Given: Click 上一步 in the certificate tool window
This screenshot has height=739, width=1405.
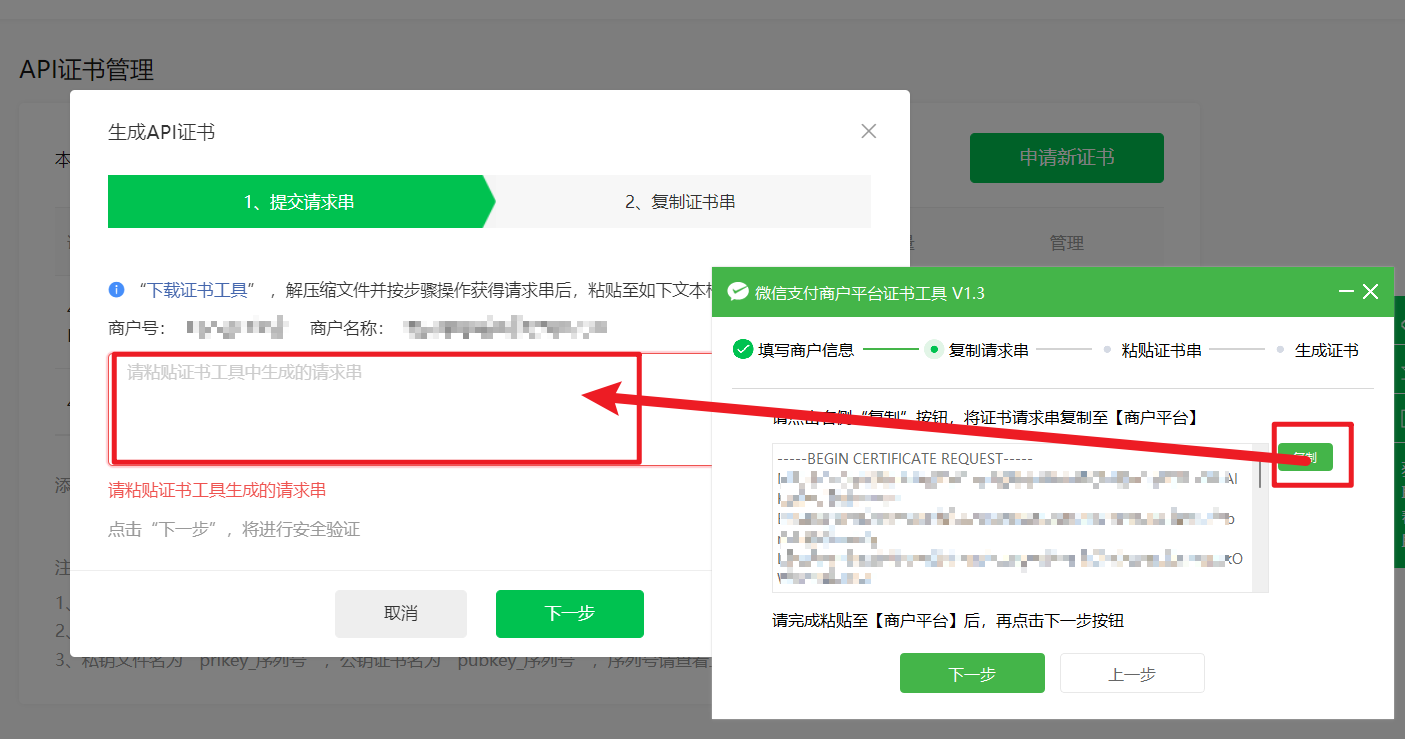Looking at the screenshot, I should 1132,673.
